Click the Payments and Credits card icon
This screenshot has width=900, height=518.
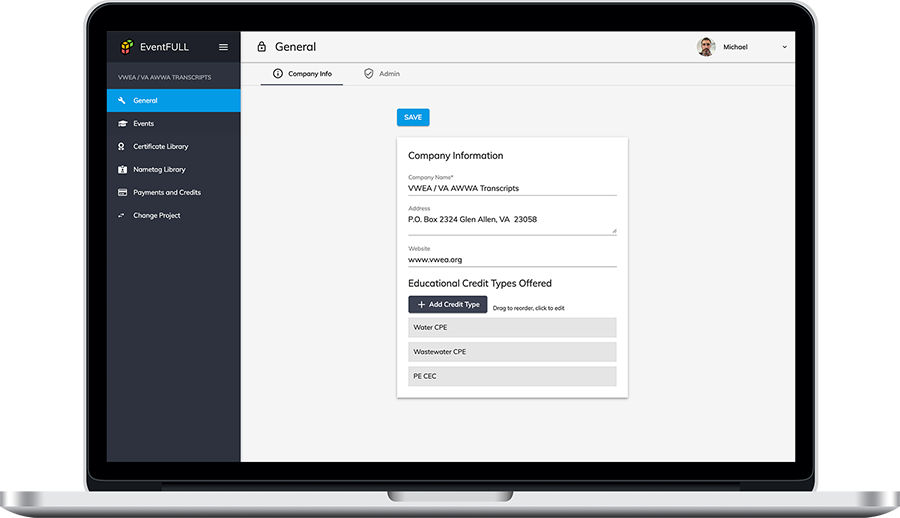(121, 193)
